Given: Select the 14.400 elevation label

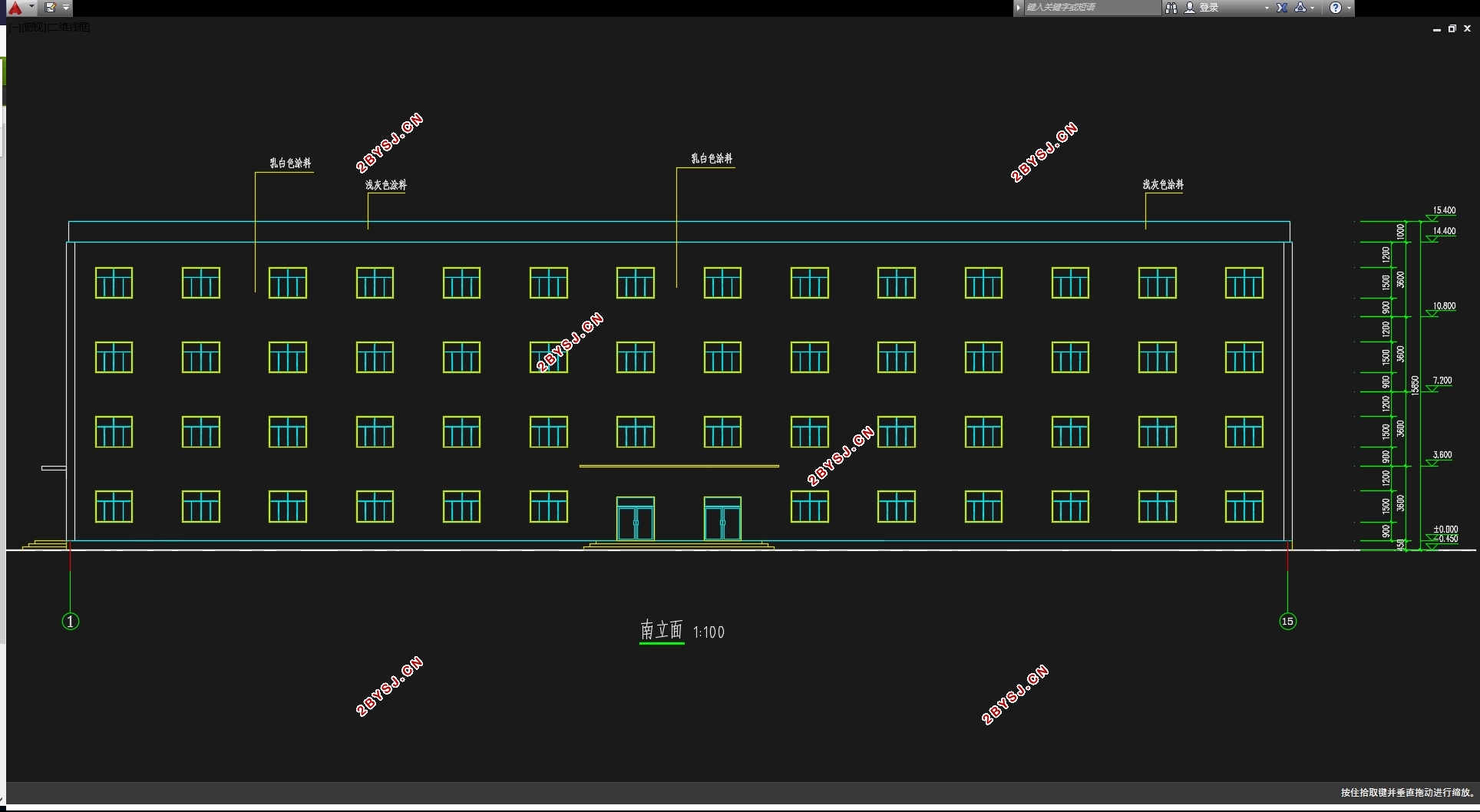Looking at the screenshot, I should pyautogui.click(x=1444, y=231).
